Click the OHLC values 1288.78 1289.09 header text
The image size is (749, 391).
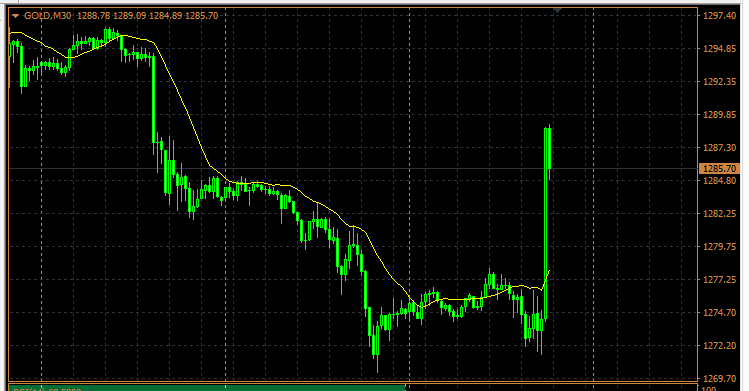[111, 16]
